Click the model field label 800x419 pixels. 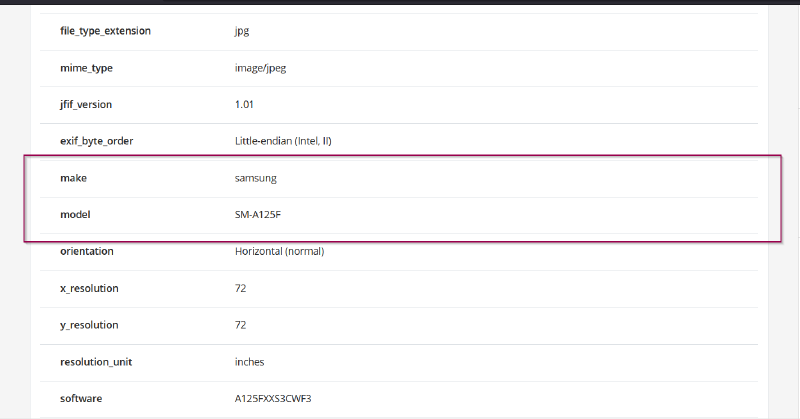coord(77,215)
